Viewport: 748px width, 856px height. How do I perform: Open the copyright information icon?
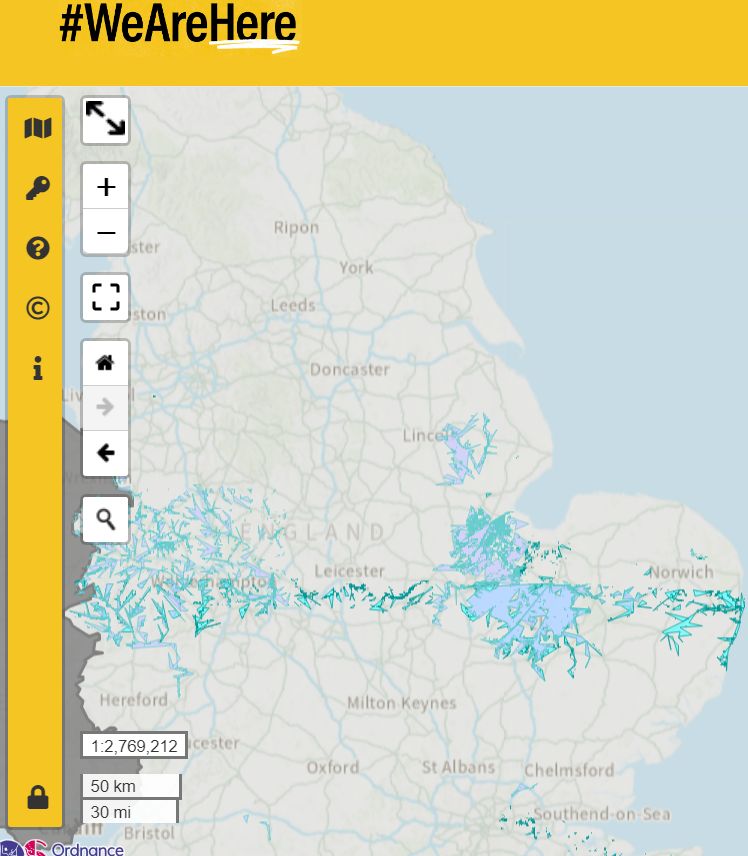click(38, 308)
